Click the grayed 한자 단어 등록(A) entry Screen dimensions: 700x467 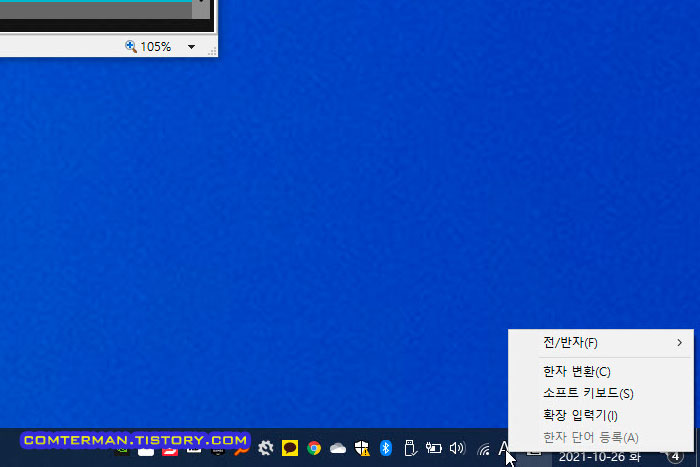click(601, 438)
